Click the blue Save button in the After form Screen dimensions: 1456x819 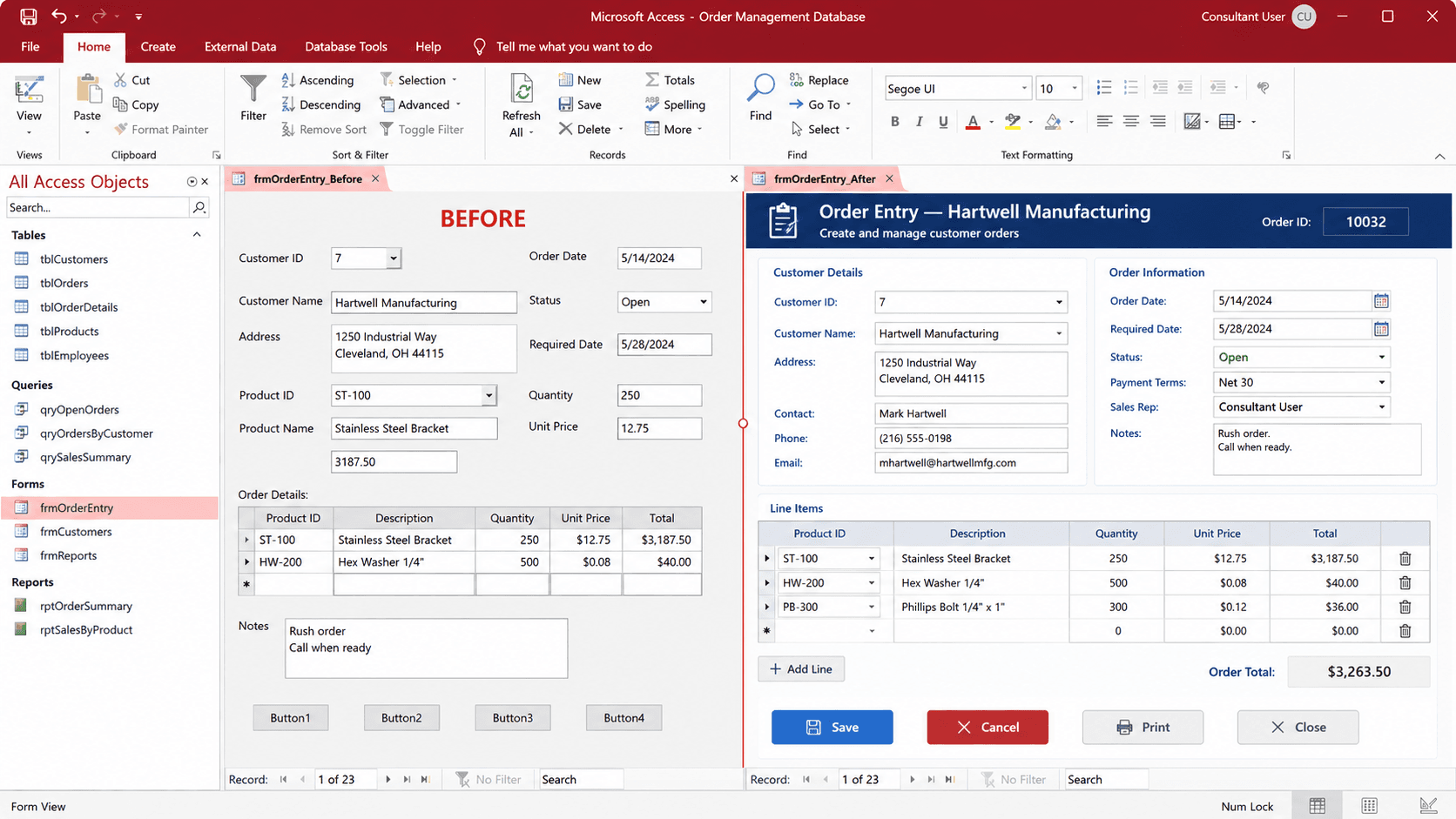[x=832, y=727]
